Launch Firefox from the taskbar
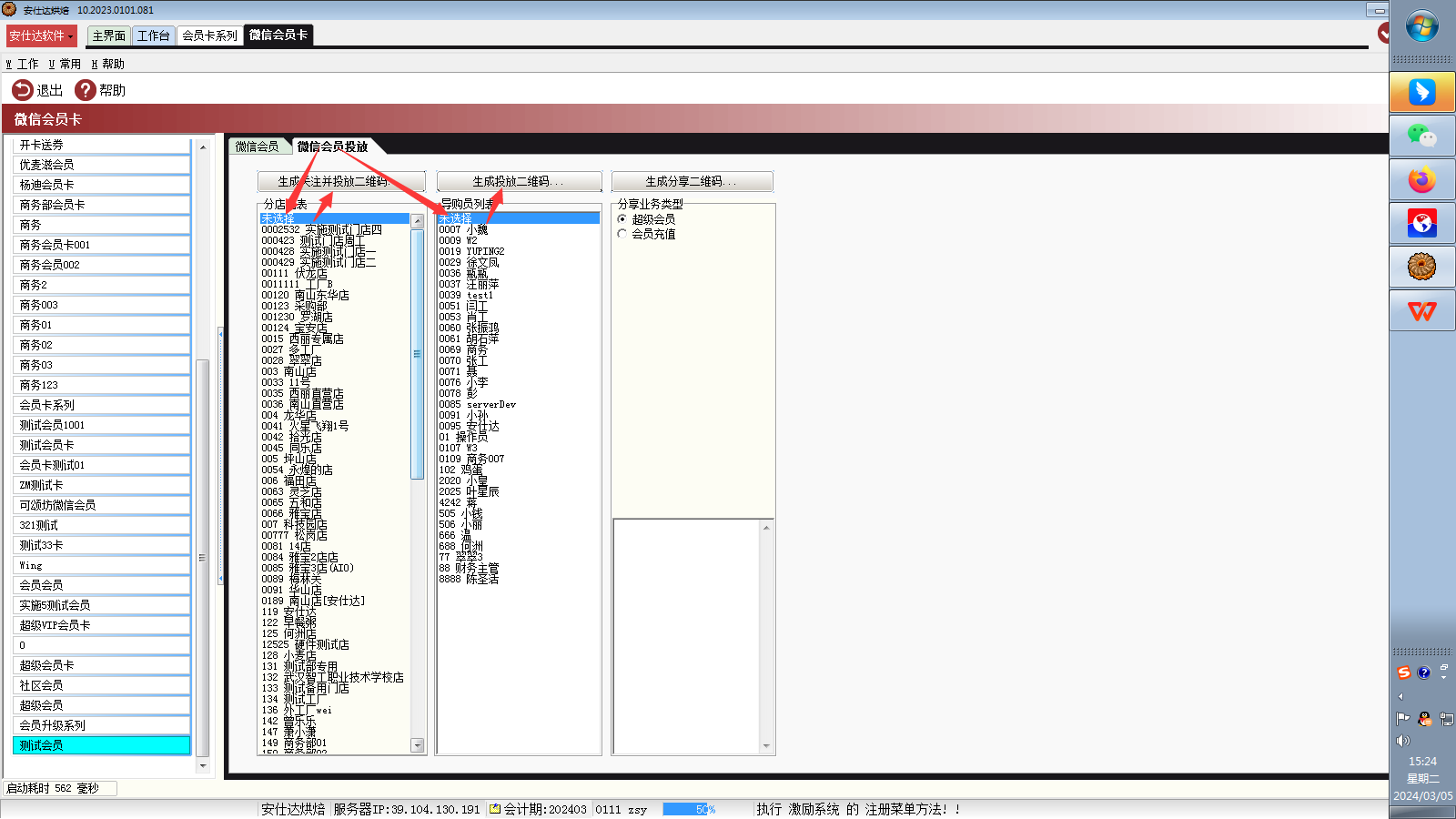The image size is (1456, 819). point(1421,179)
